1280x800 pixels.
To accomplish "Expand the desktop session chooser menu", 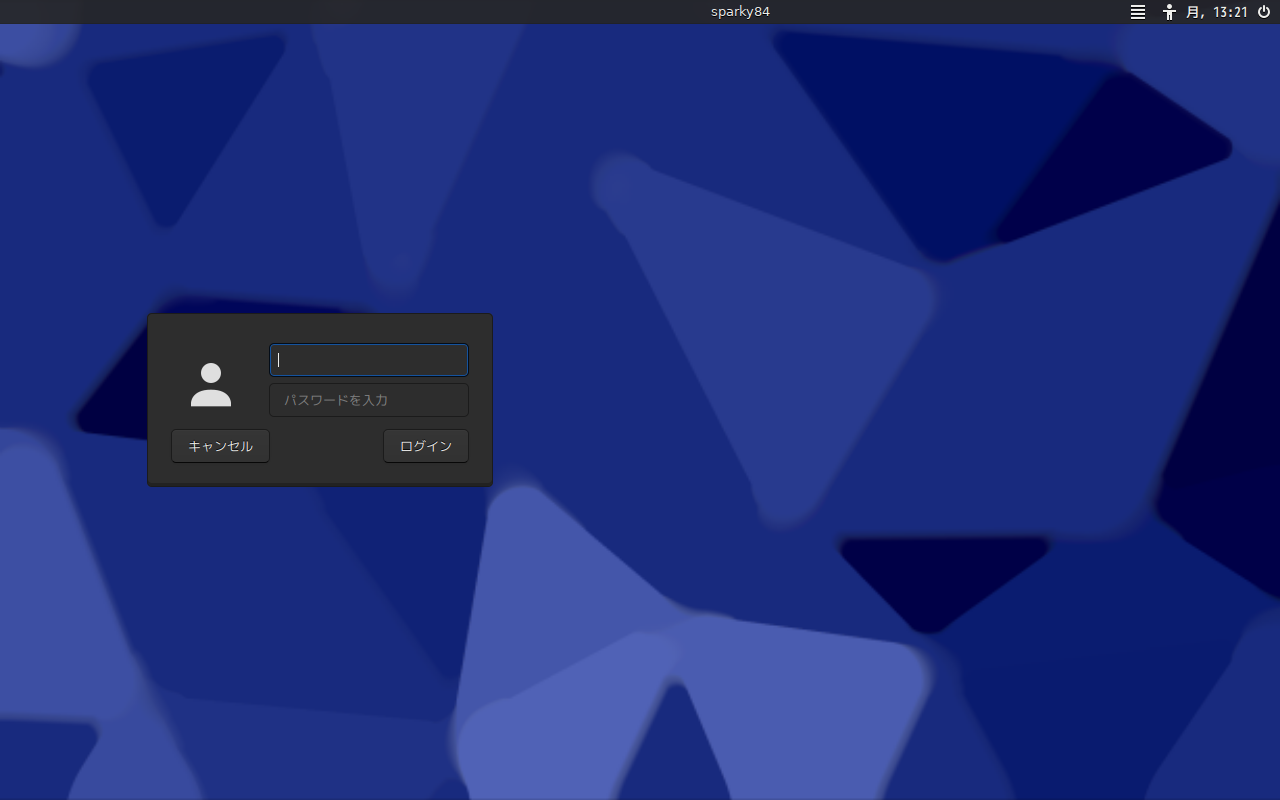I will [x=1138, y=12].
